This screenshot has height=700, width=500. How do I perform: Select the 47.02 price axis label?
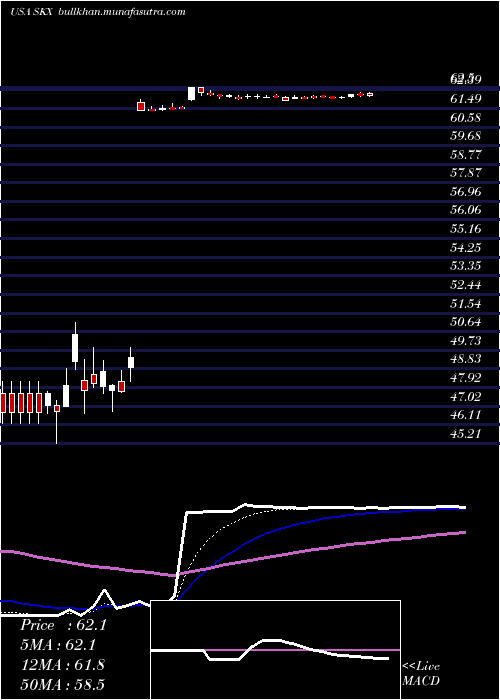(x=465, y=396)
